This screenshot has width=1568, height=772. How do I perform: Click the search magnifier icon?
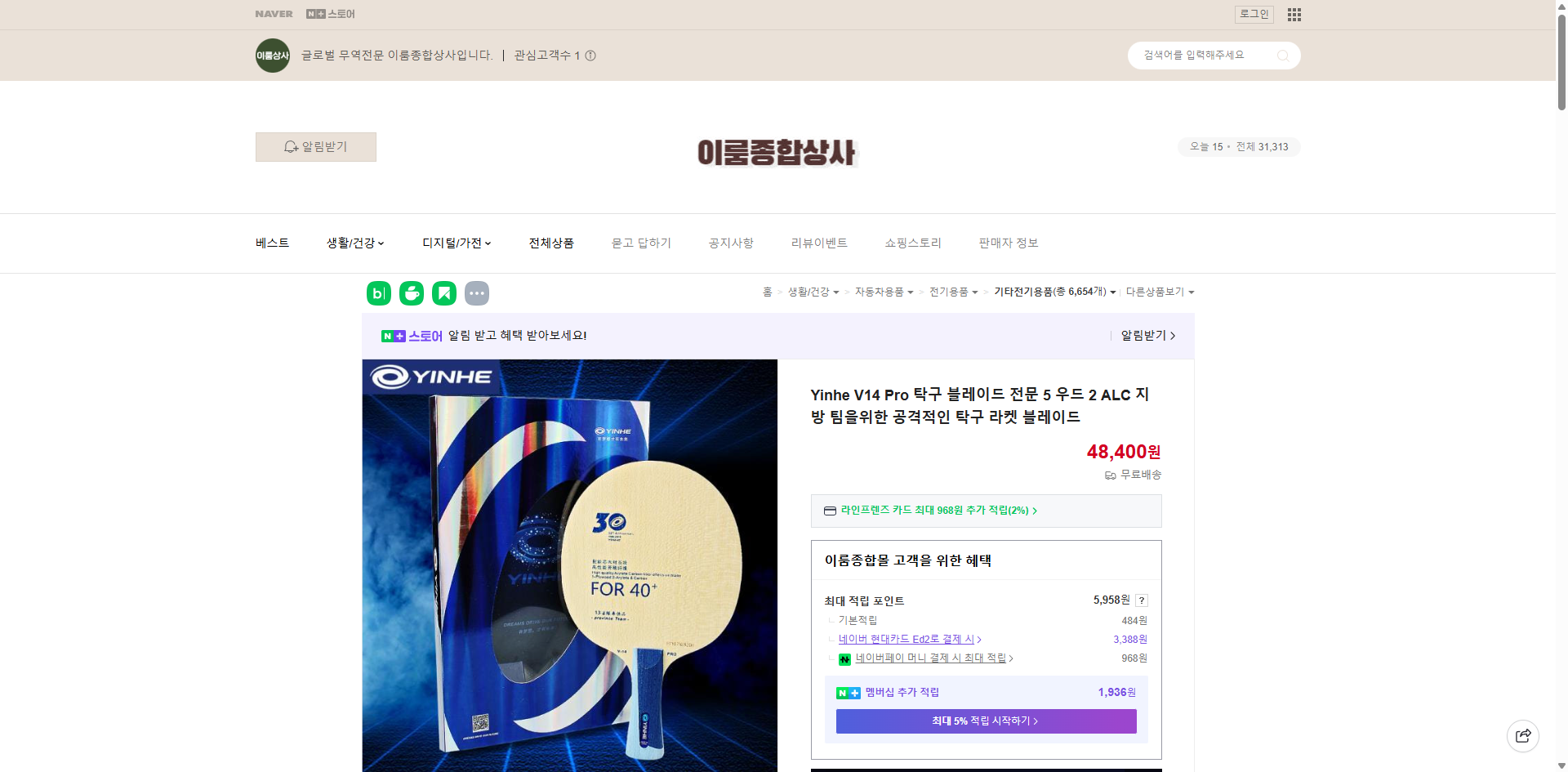1283,55
